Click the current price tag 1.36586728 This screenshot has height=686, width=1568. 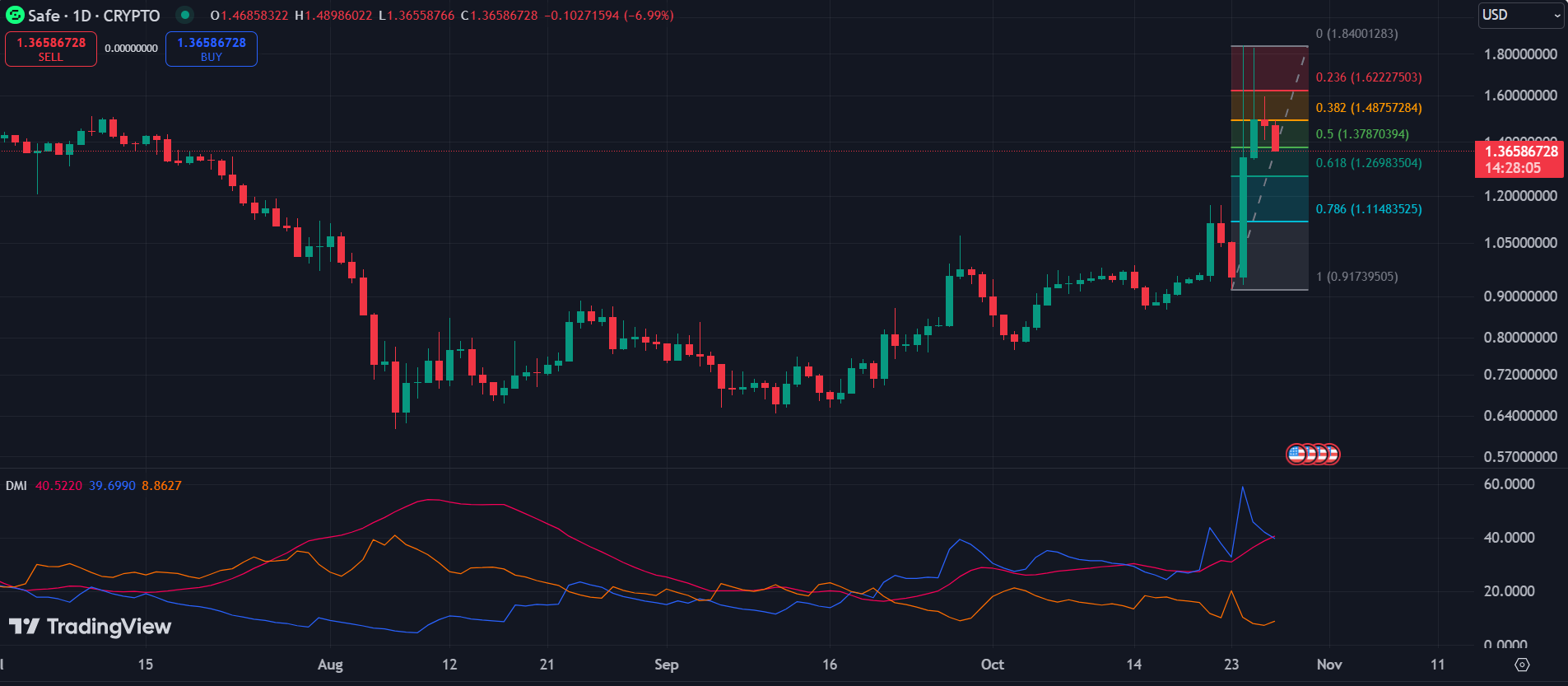tap(1519, 159)
